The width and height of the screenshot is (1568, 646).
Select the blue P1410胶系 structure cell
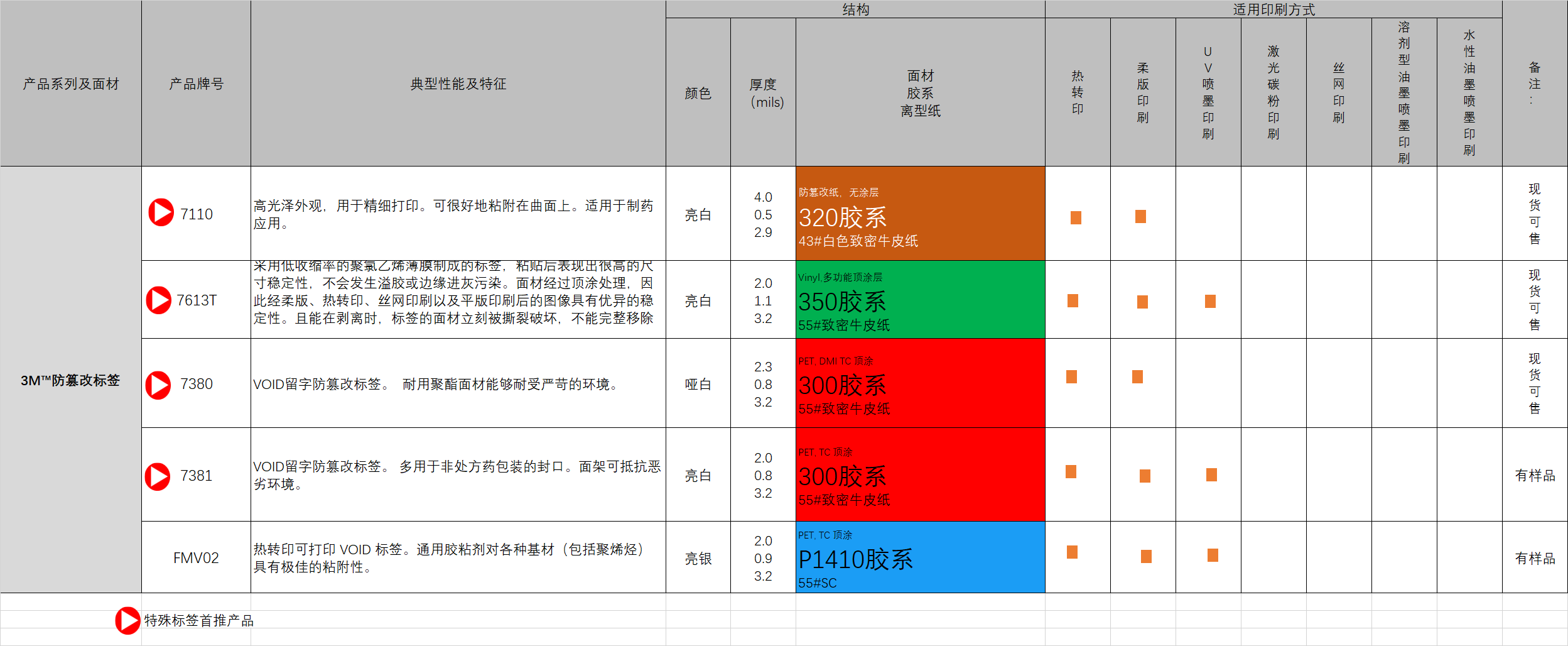[920, 557]
